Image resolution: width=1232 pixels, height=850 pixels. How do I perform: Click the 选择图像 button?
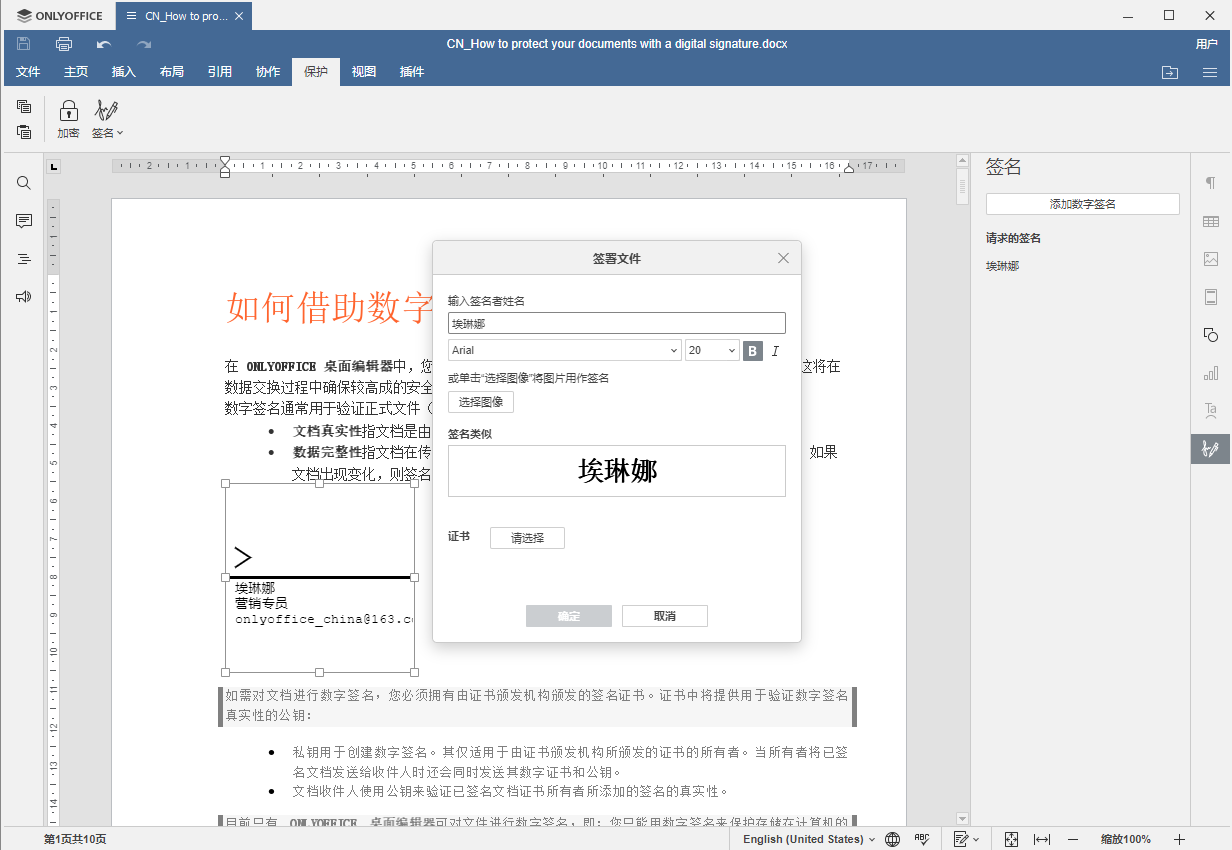tap(481, 402)
